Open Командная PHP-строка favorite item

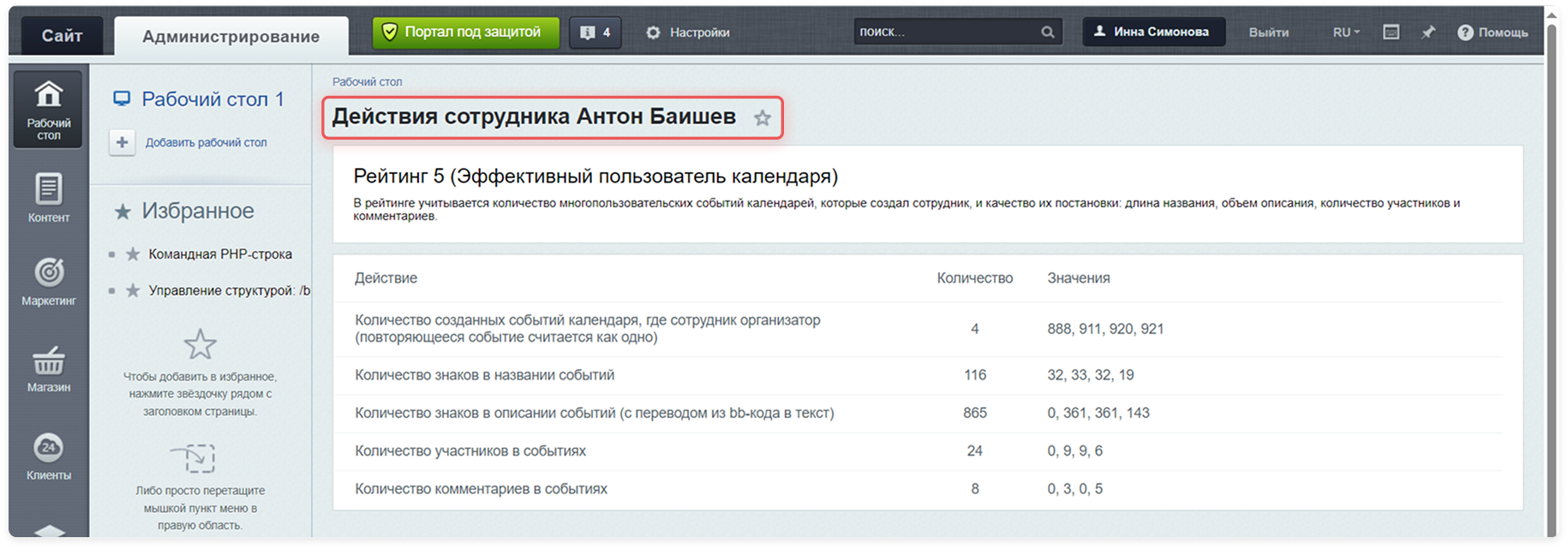tap(220, 254)
